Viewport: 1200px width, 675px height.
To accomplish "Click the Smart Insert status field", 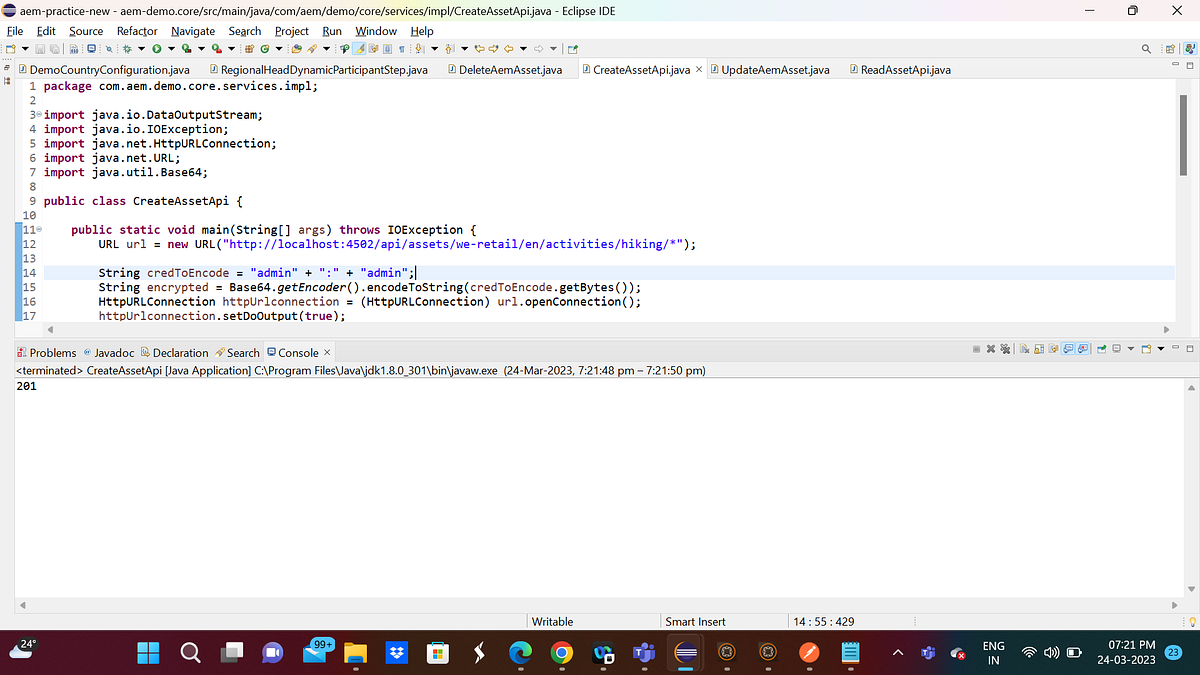I will (695, 621).
